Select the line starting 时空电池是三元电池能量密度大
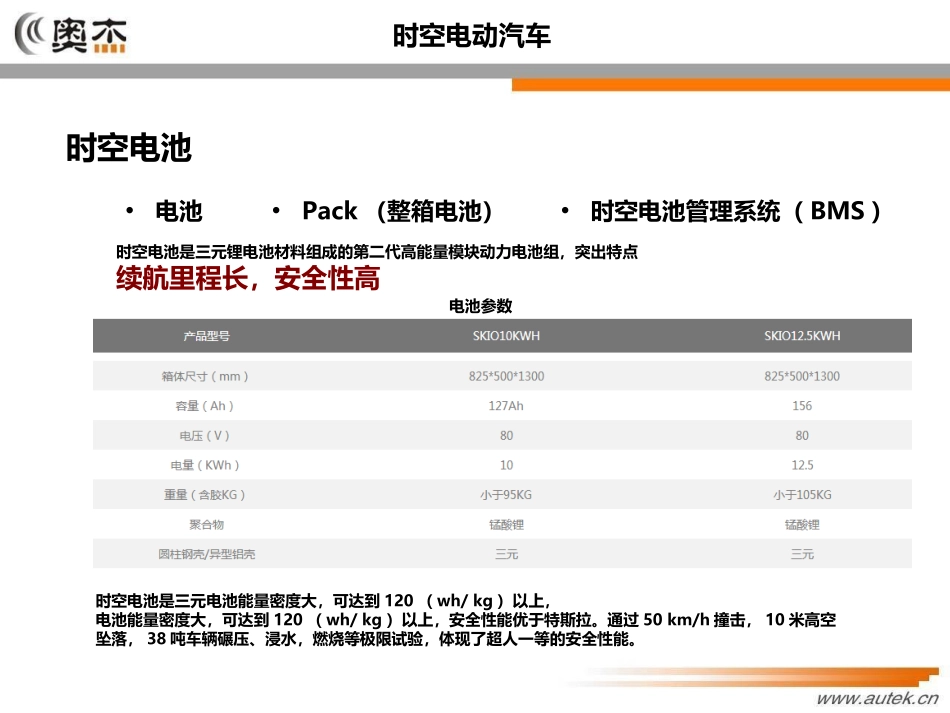Viewport: 950px width, 713px height. (323, 601)
